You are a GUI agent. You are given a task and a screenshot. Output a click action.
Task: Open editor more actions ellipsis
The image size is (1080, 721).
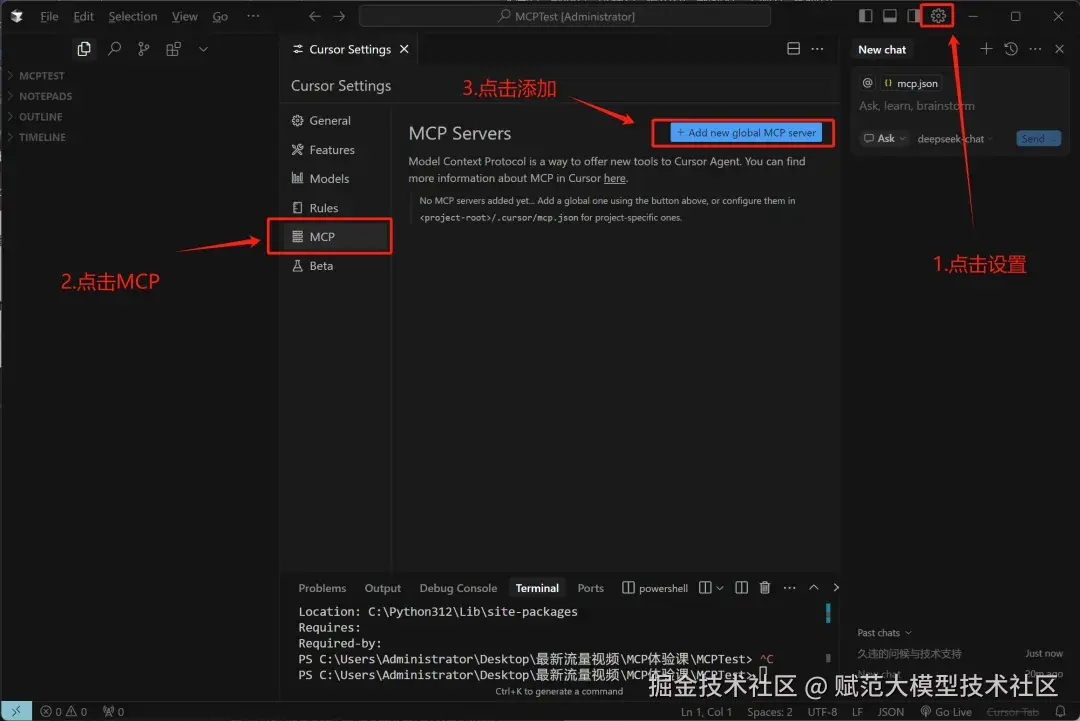point(817,48)
